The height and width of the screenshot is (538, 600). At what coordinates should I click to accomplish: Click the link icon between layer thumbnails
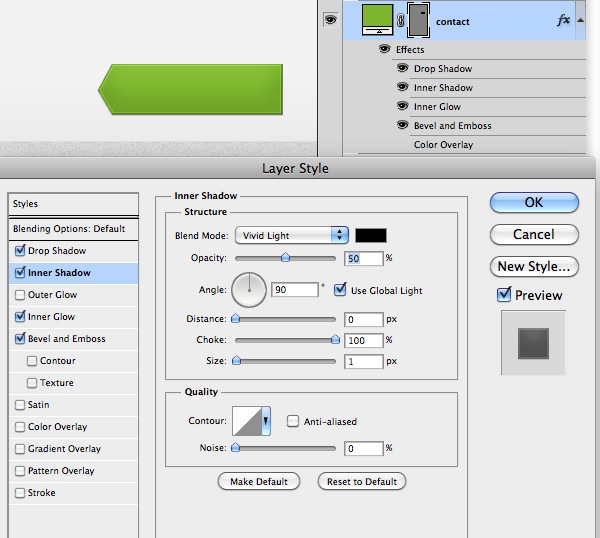400,20
